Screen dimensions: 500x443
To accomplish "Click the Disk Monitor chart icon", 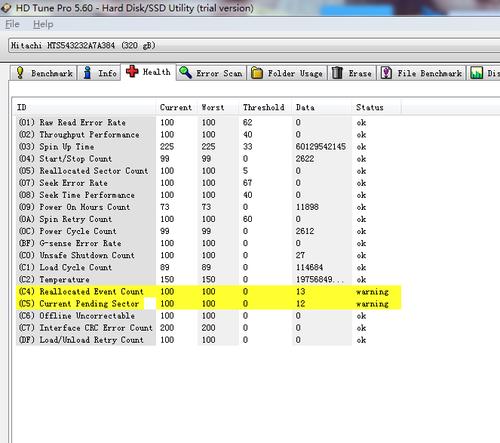I will (476, 73).
